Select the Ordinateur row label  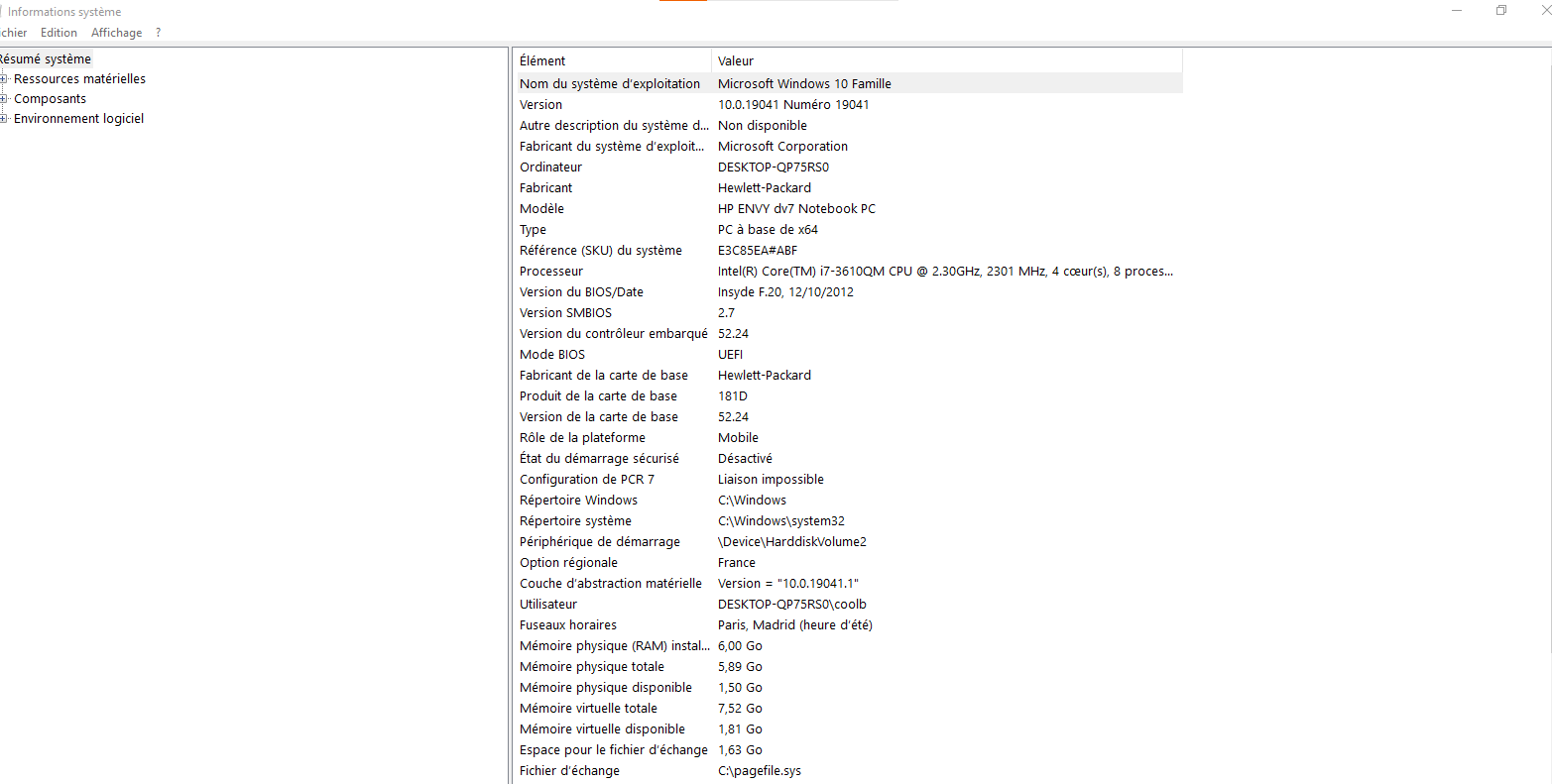[550, 168]
